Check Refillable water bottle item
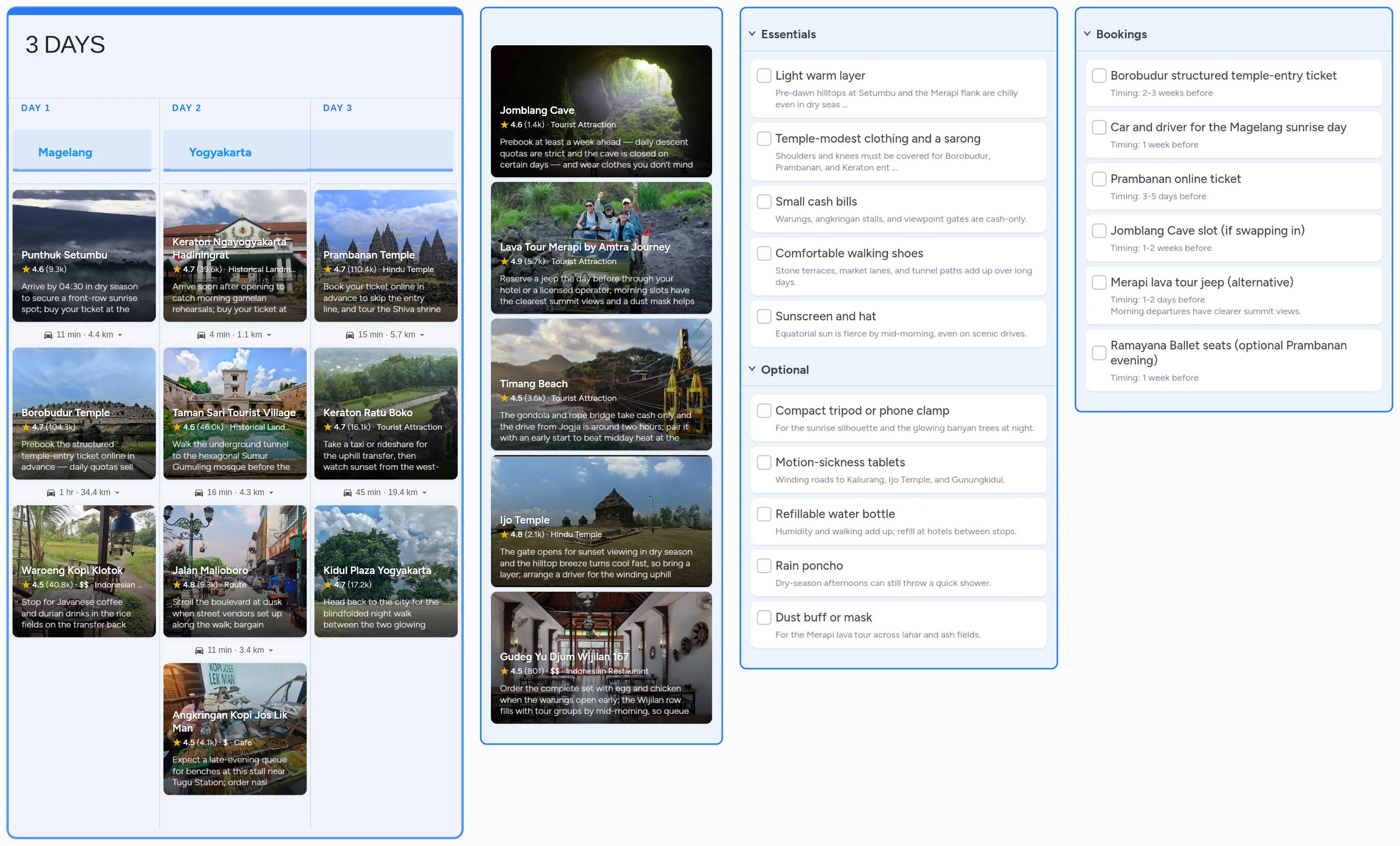This screenshot has width=1400, height=846. (x=764, y=514)
